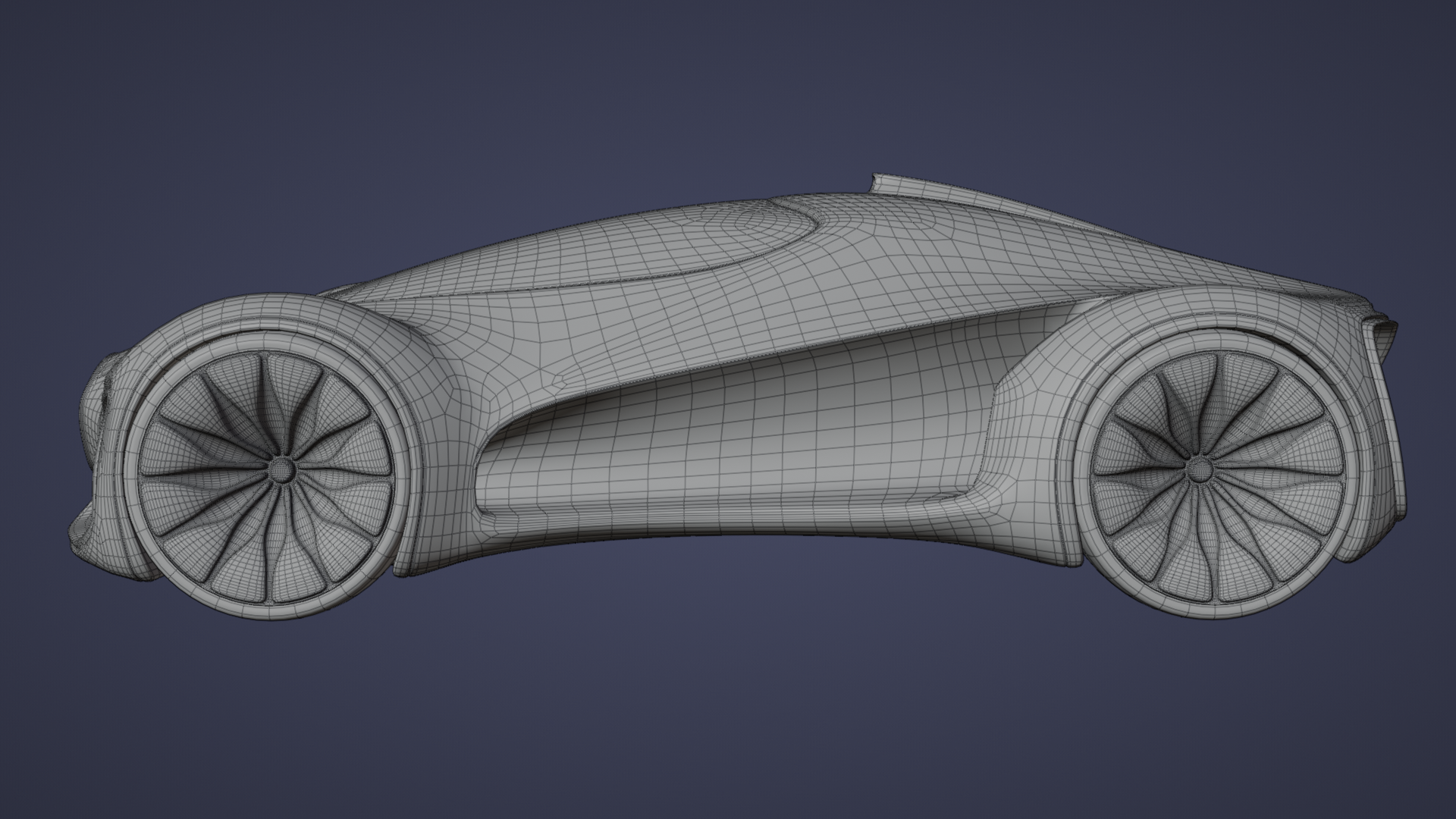Image resolution: width=1456 pixels, height=819 pixels.
Task: Click the front wheel center hub
Action: pos(282,469)
